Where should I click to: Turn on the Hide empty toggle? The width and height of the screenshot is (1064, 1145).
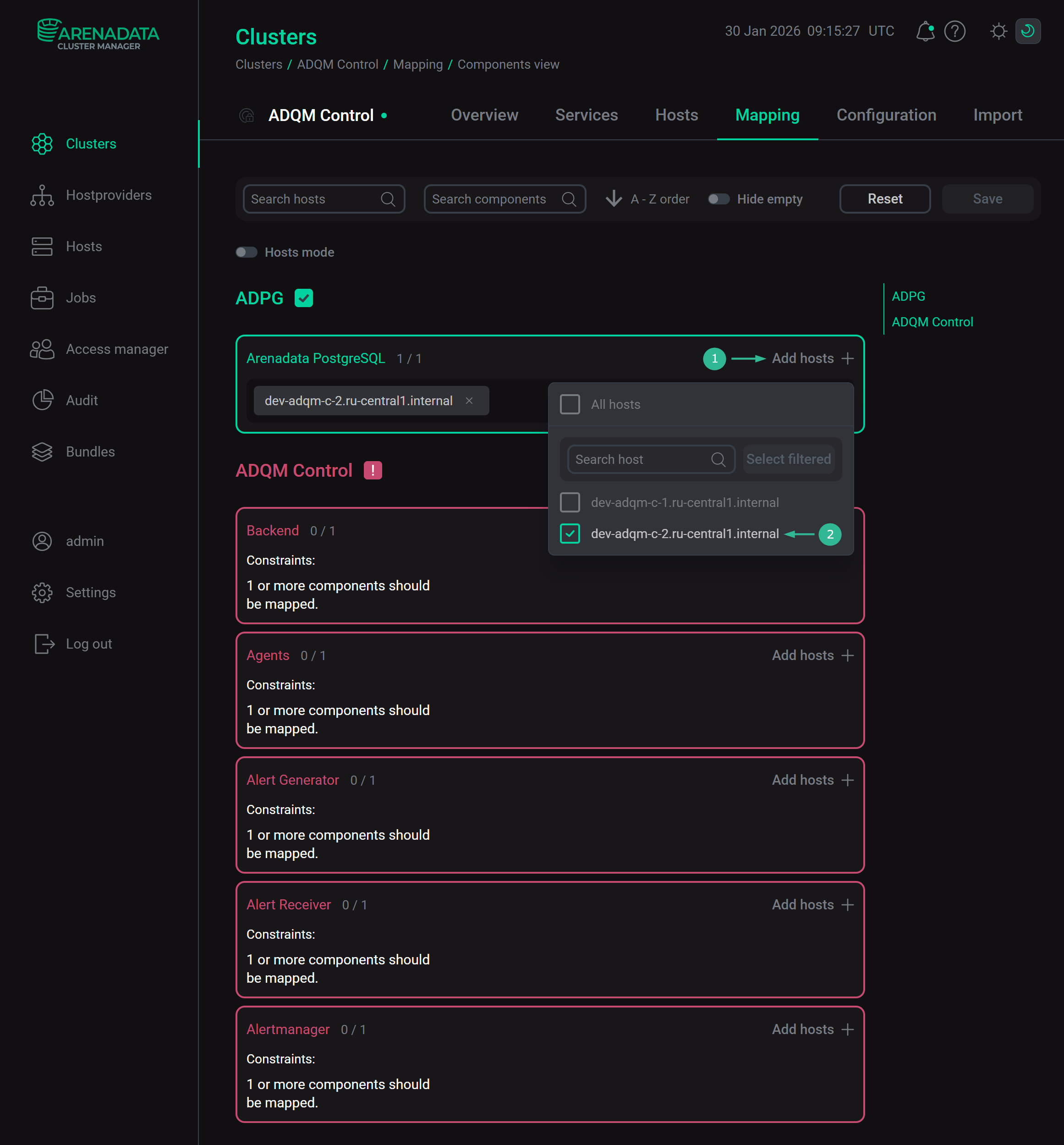click(718, 199)
